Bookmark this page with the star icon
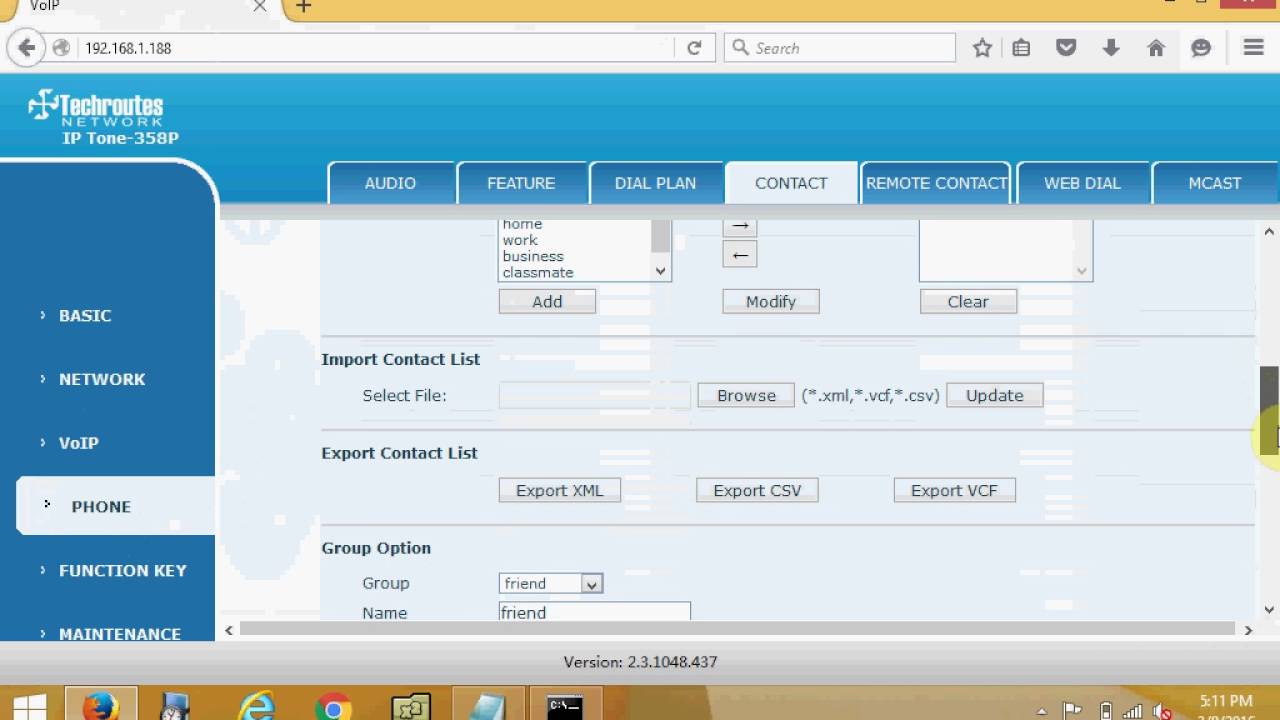Image resolution: width=1280 pixels, height=720 pixels. (x=982, y=48)
